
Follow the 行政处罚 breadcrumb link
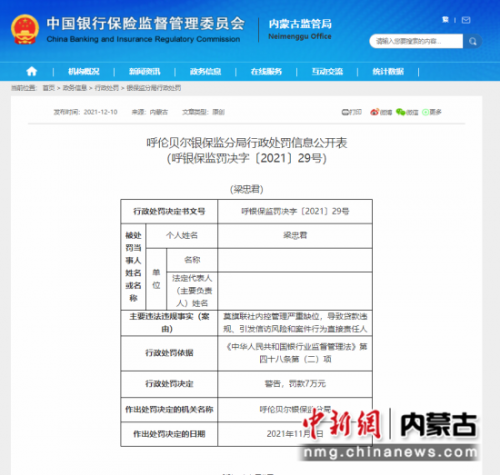coord(107,88)
